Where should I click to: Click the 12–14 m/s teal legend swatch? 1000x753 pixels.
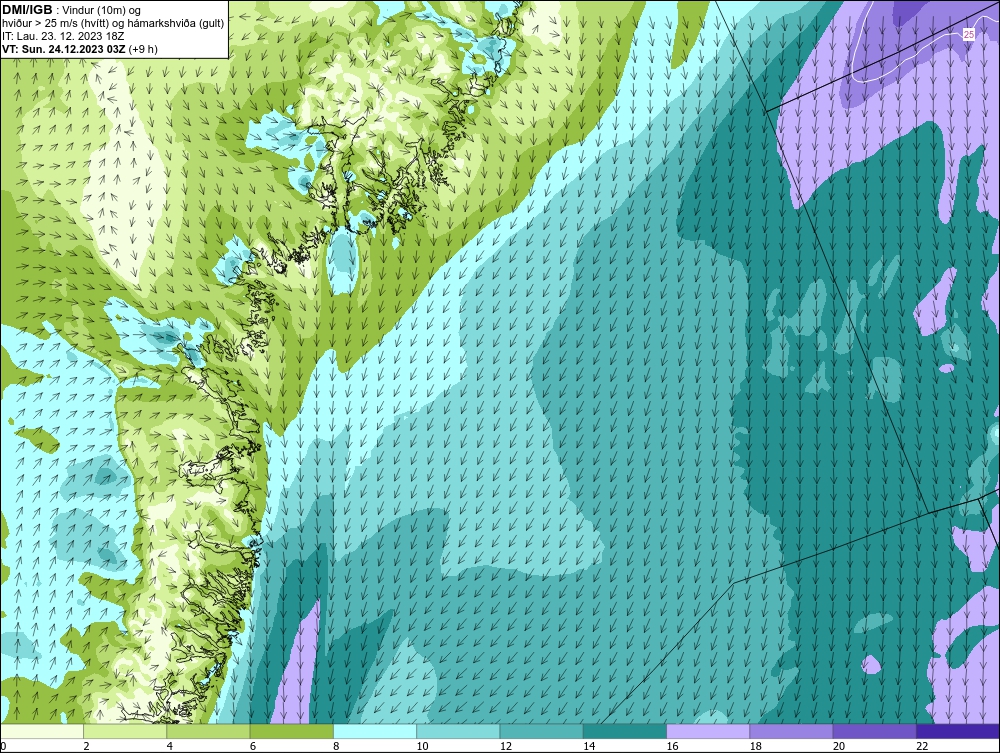pyautogui.click(x=541, y=731)
